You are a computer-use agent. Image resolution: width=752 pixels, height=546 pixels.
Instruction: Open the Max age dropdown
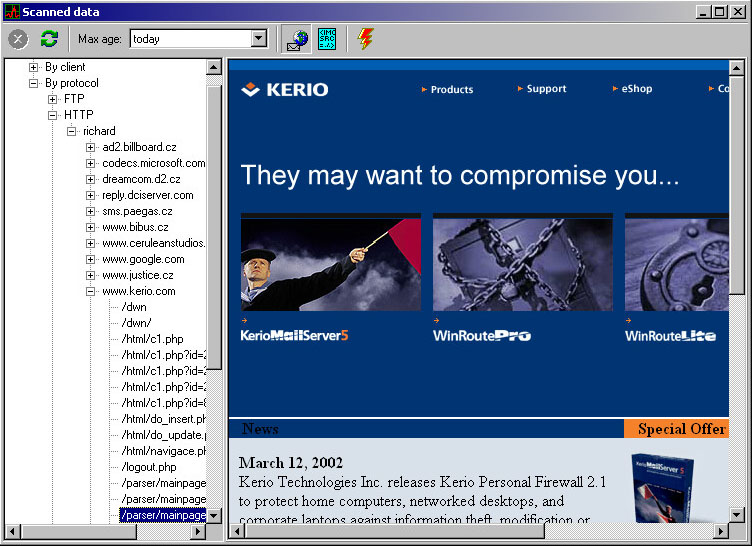[x=259, y=38]
